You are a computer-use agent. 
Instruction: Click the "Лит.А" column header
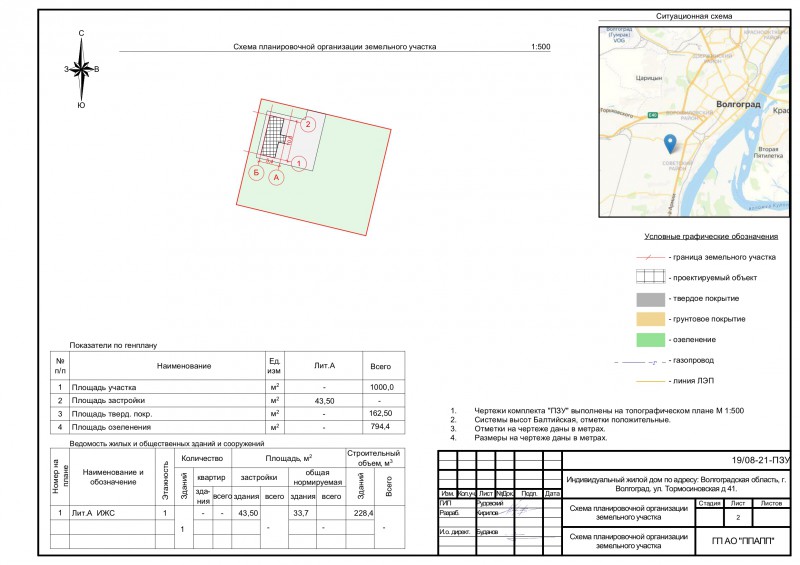[x=324, y=366]
